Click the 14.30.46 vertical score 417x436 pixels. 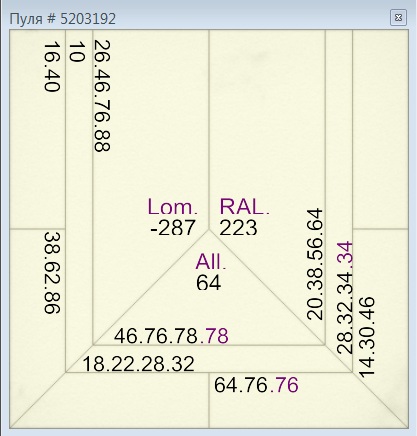pos(367,337)
